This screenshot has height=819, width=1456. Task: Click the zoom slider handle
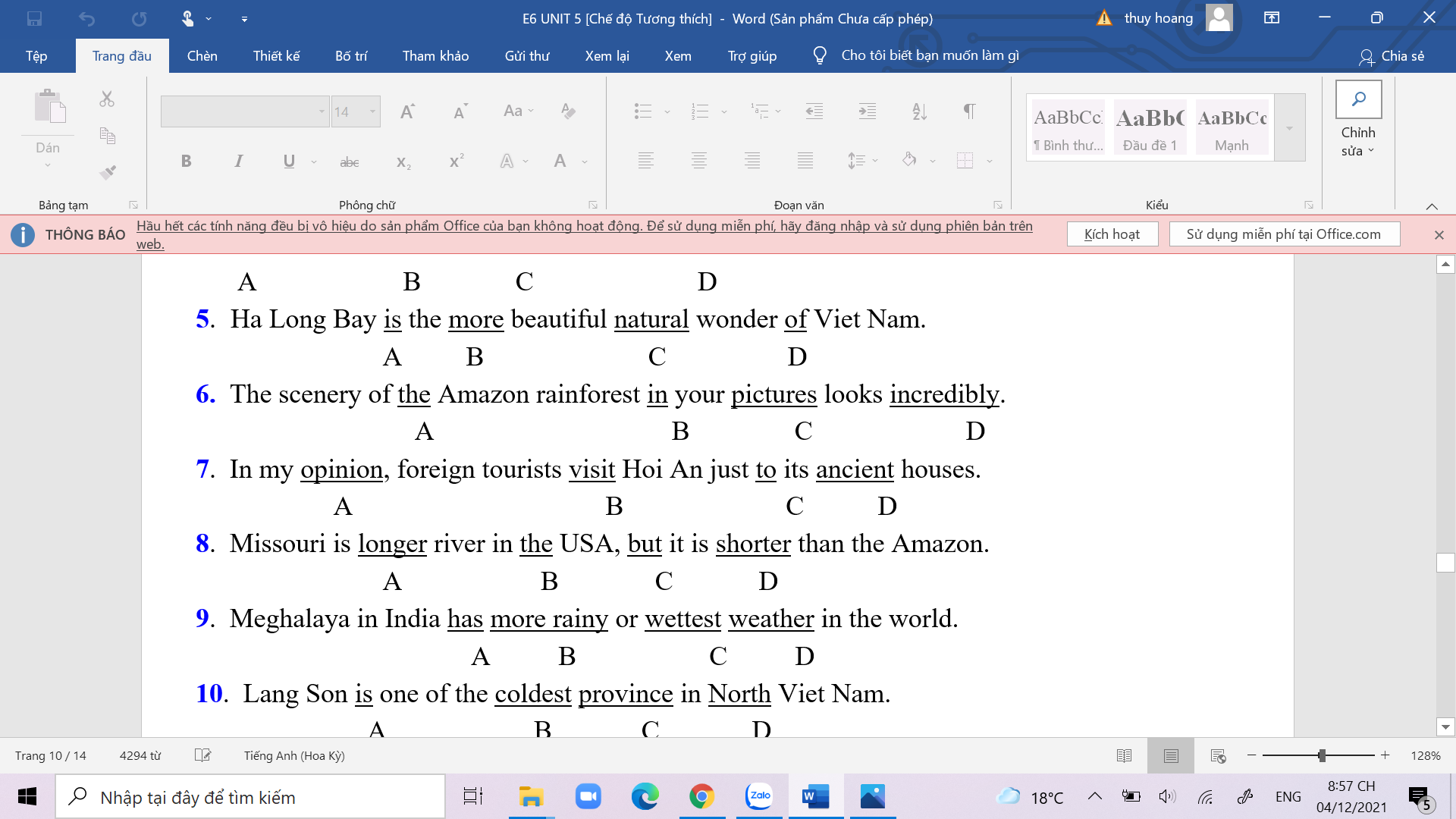pos(1322,755)
